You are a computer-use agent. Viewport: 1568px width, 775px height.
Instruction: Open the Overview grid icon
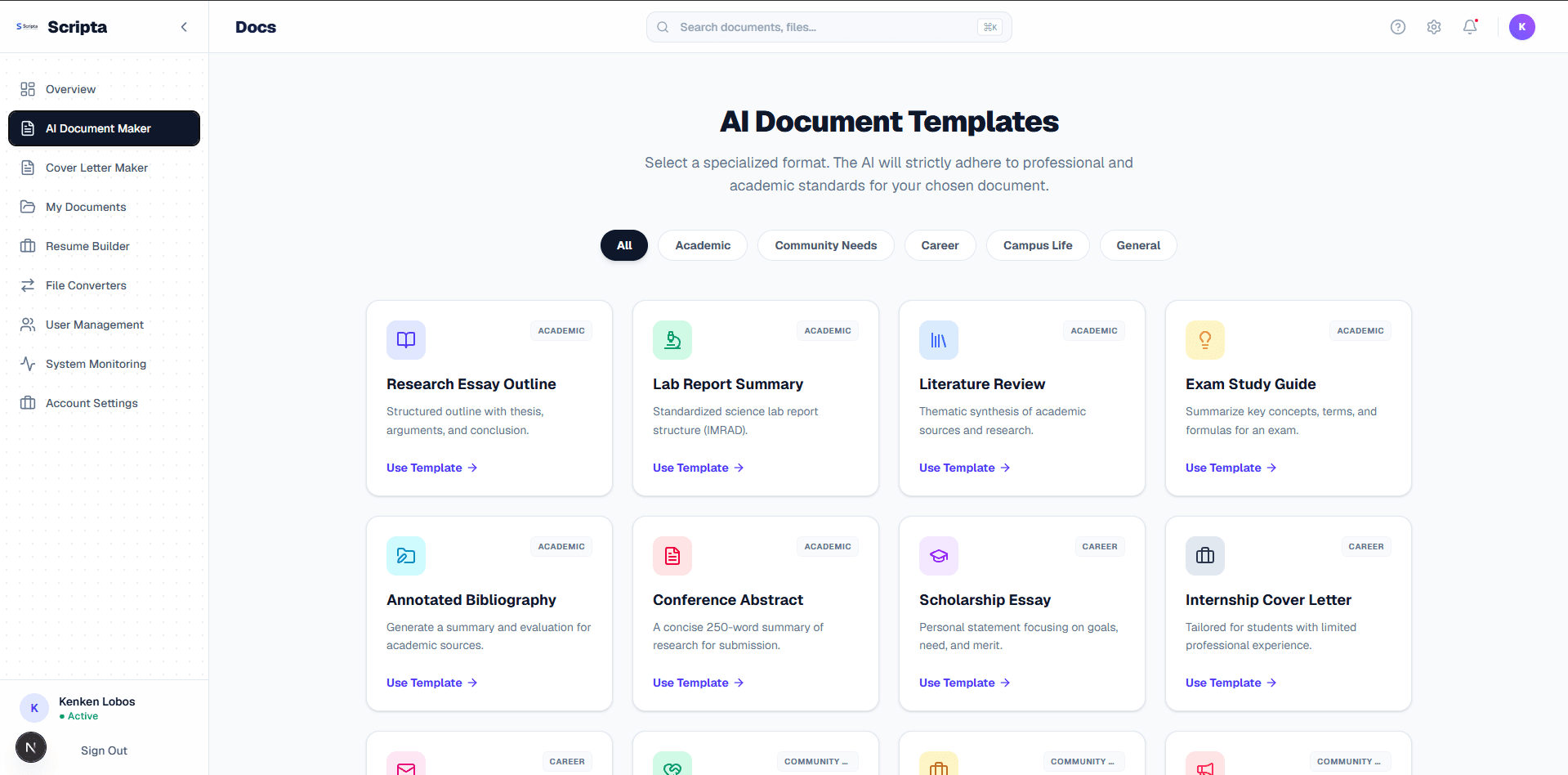[x=28, y=89]
